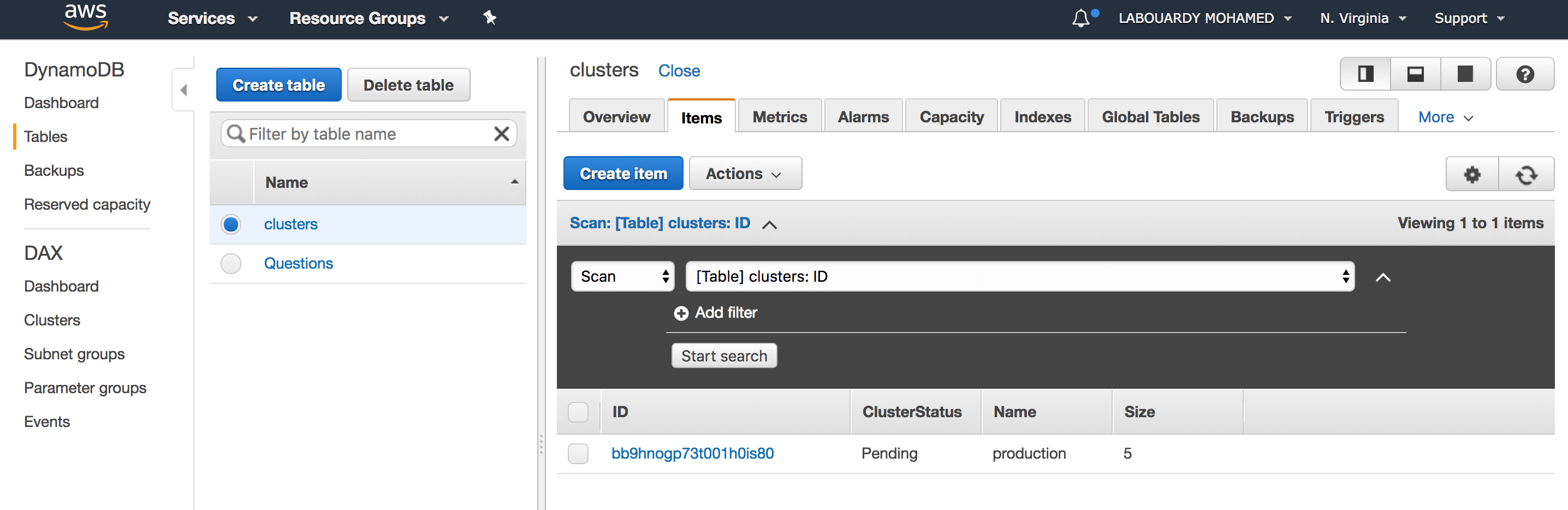This screenshot has height=510, width=1568.
Task: Open Reserved capacity in sidebar
Action: [x=87, y=204]
